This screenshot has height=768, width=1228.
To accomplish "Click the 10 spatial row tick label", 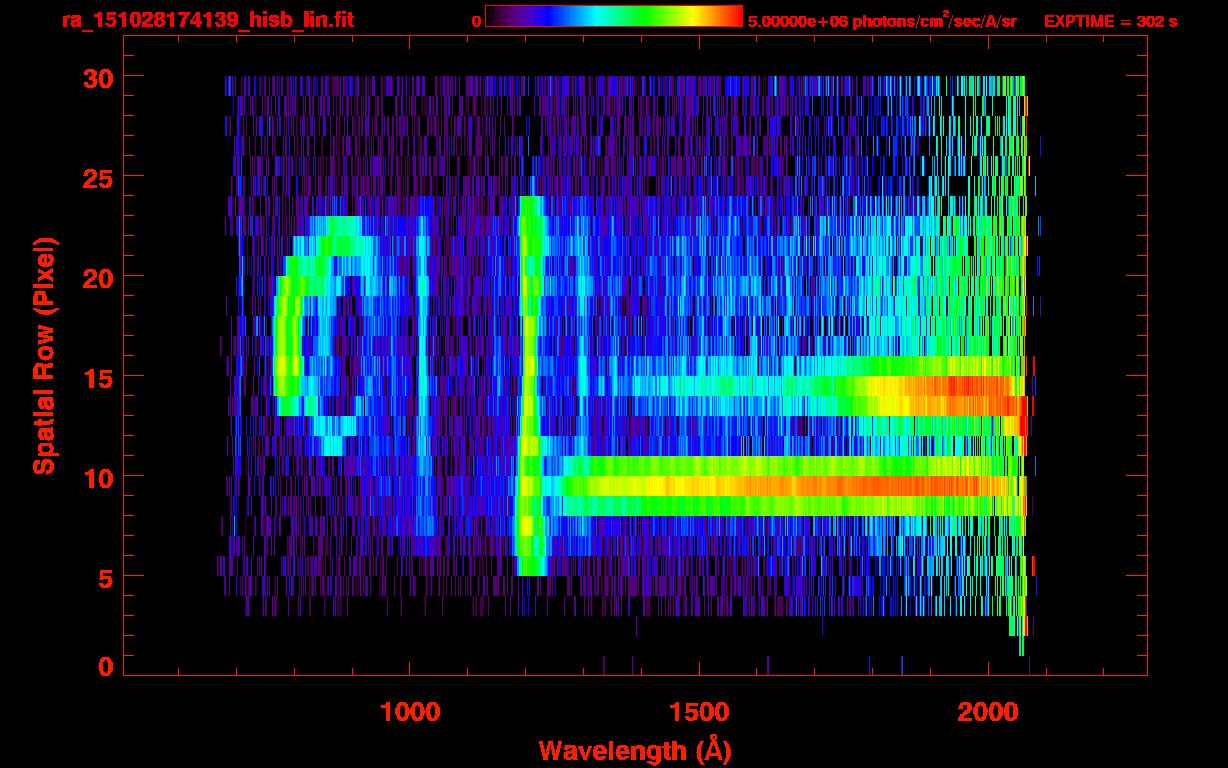I will pos(97,477).
